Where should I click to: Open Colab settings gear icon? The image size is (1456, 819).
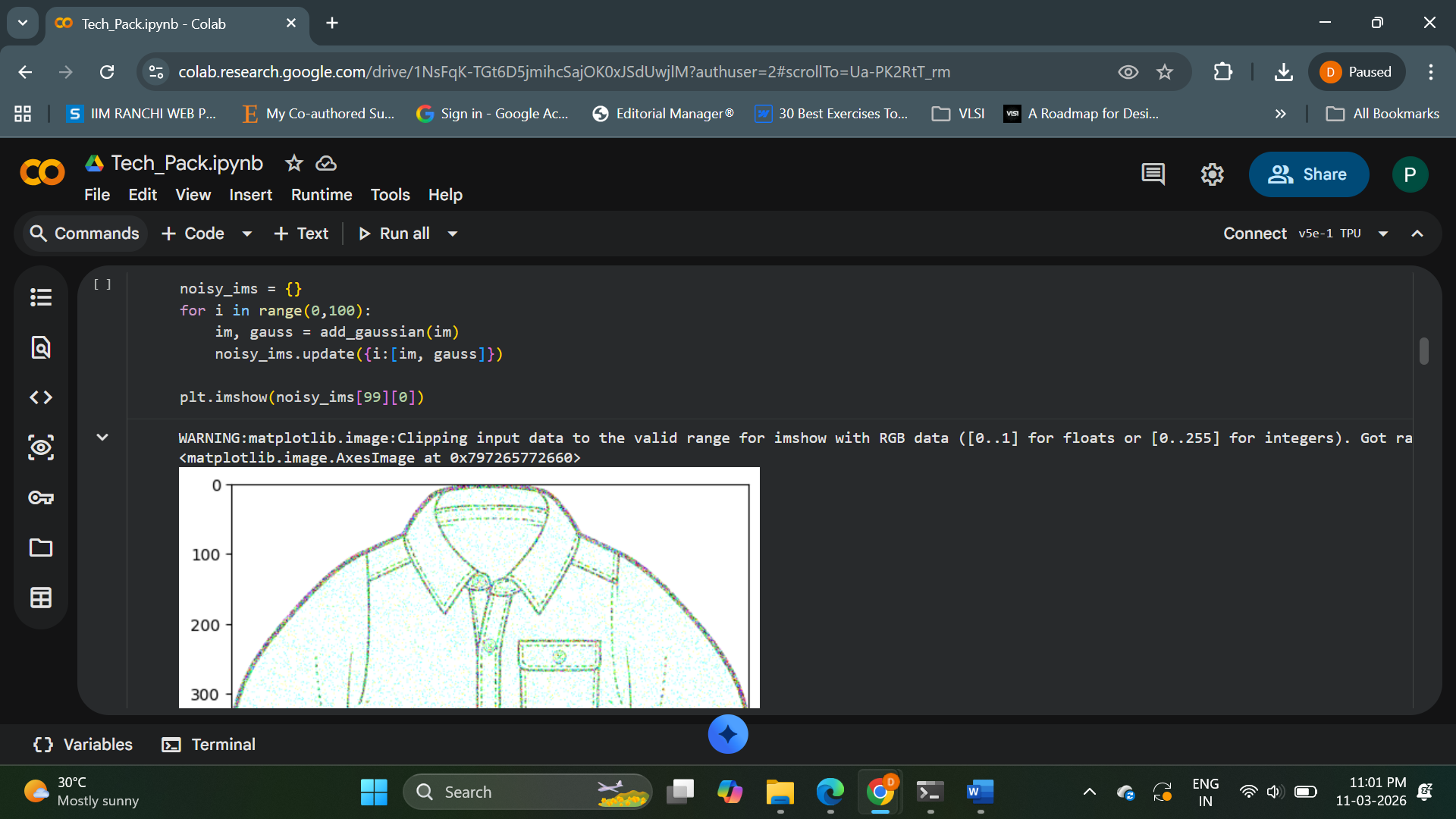(x=1212, y=174)
